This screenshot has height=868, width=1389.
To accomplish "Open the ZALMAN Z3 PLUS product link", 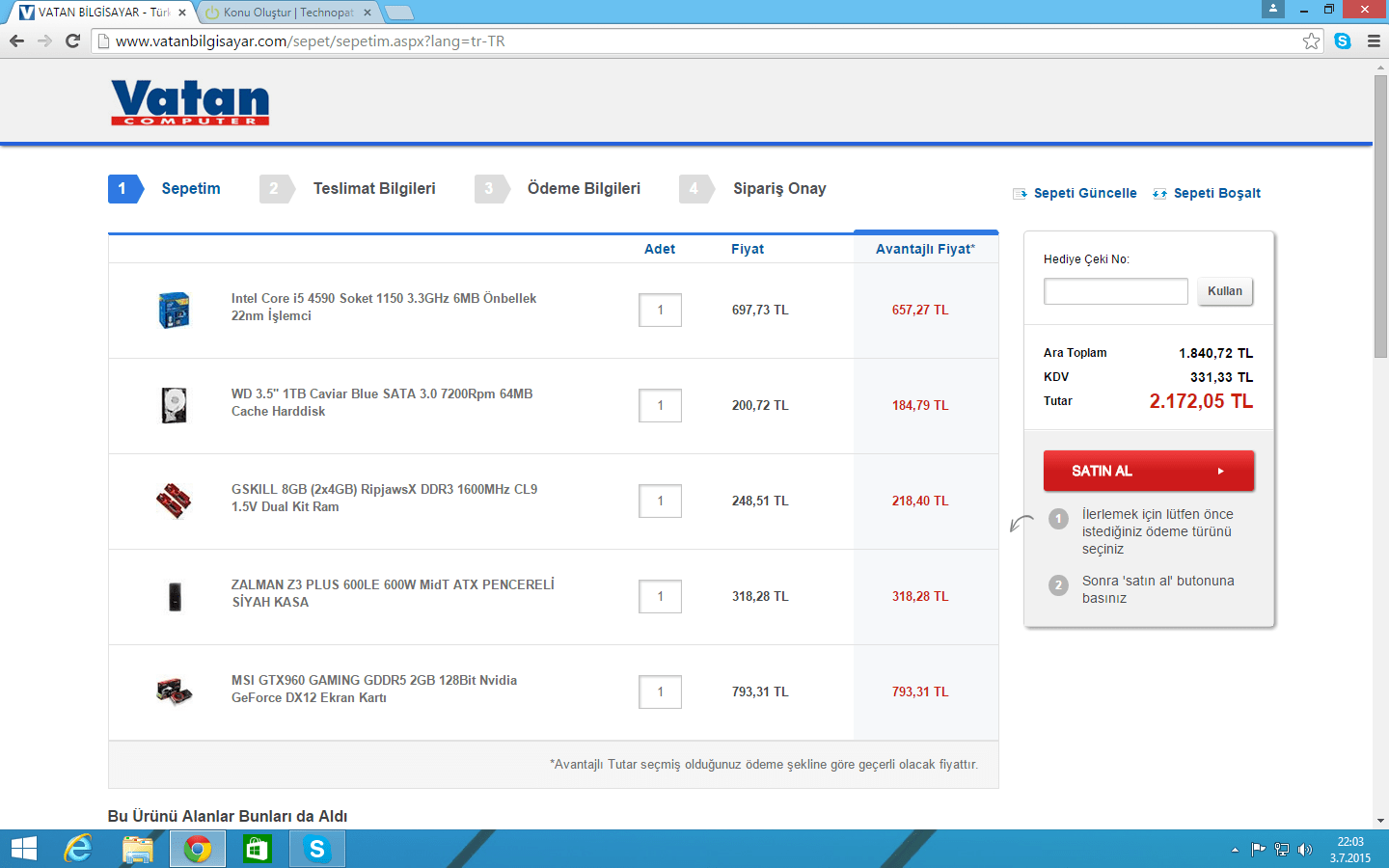I will tap(393, 593).
